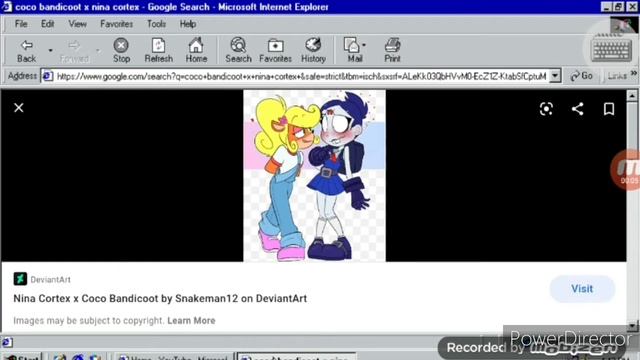Click the on-screen keyboard icon
The width and height of the screenshot is (640, 360).
coord(611,50)
